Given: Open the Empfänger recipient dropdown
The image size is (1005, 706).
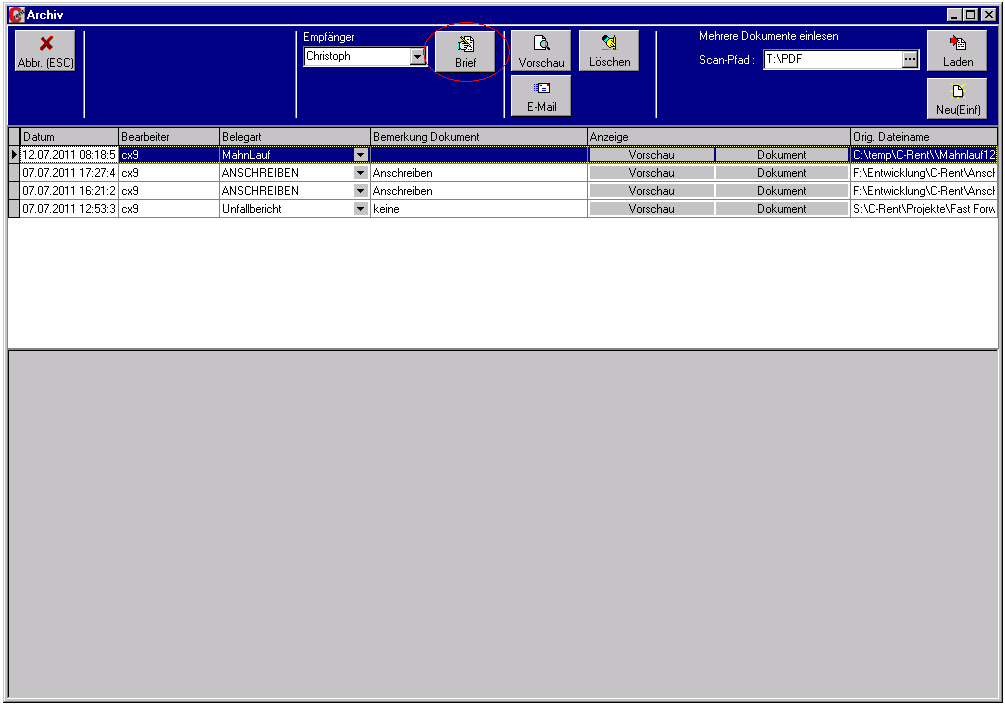Looking at the screenshot, I should 417,57.
